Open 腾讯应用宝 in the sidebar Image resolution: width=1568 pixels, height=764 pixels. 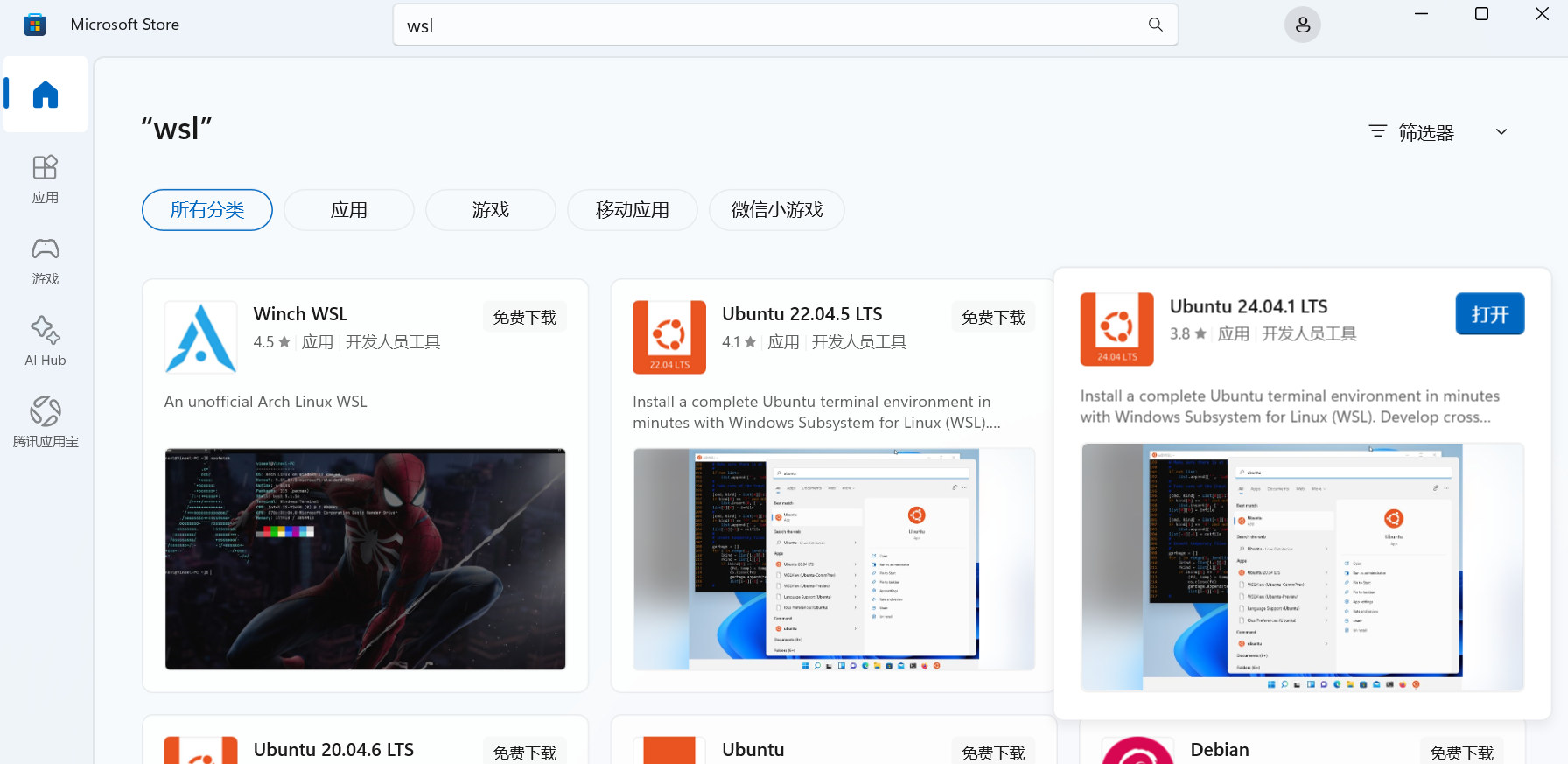(45, 424)
